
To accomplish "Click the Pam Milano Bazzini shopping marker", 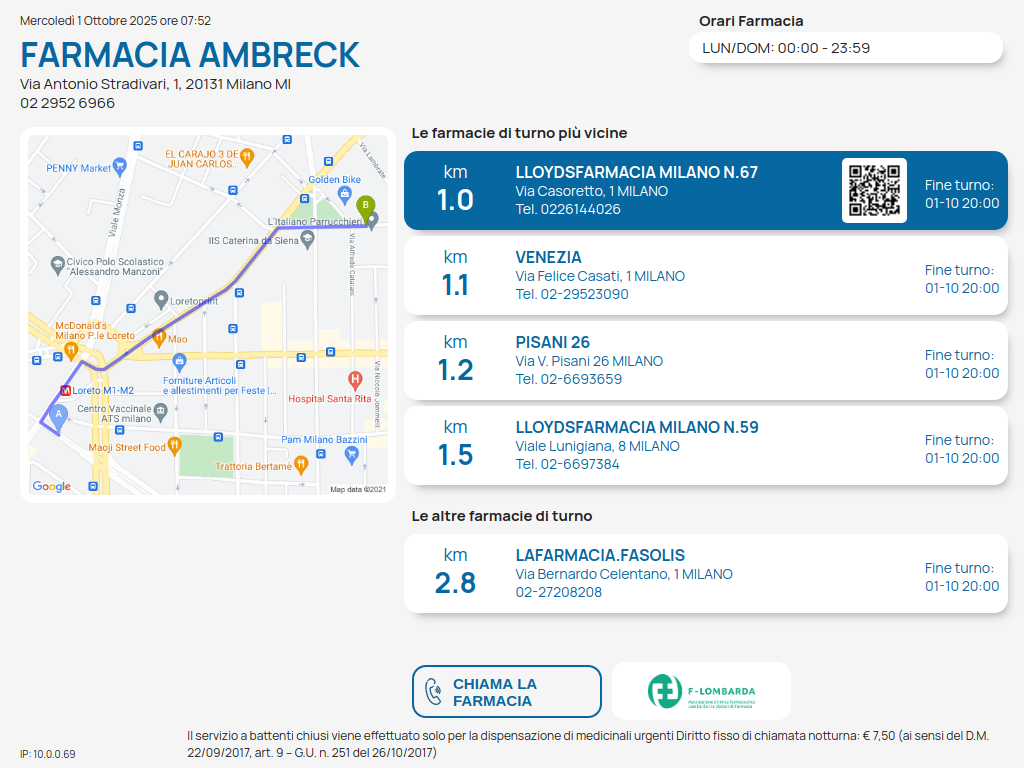I will pyautogui.click(x=351, y=456).
